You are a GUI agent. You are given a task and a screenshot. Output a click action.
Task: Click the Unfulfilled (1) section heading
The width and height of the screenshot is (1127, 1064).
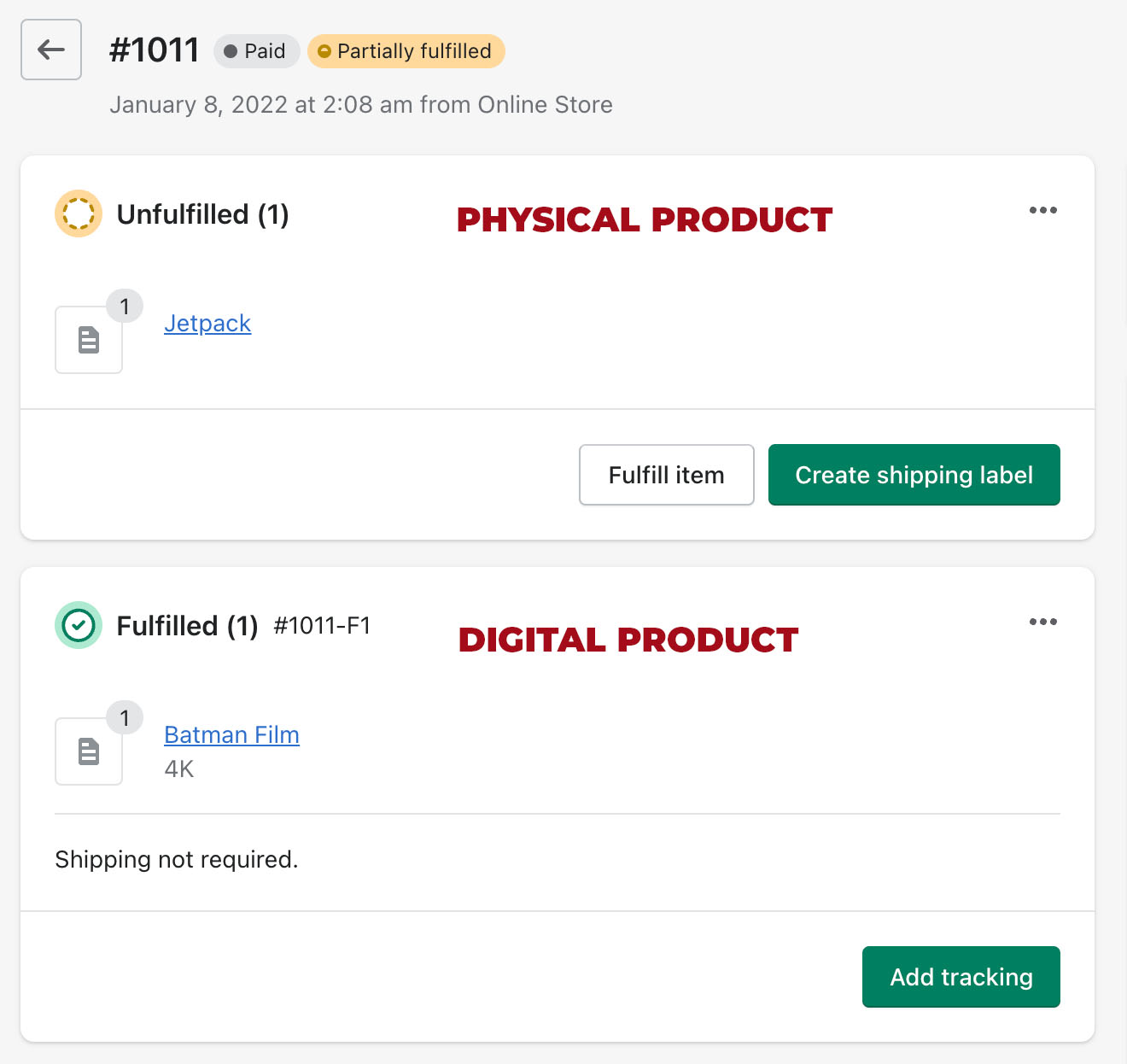coord(202,214)
